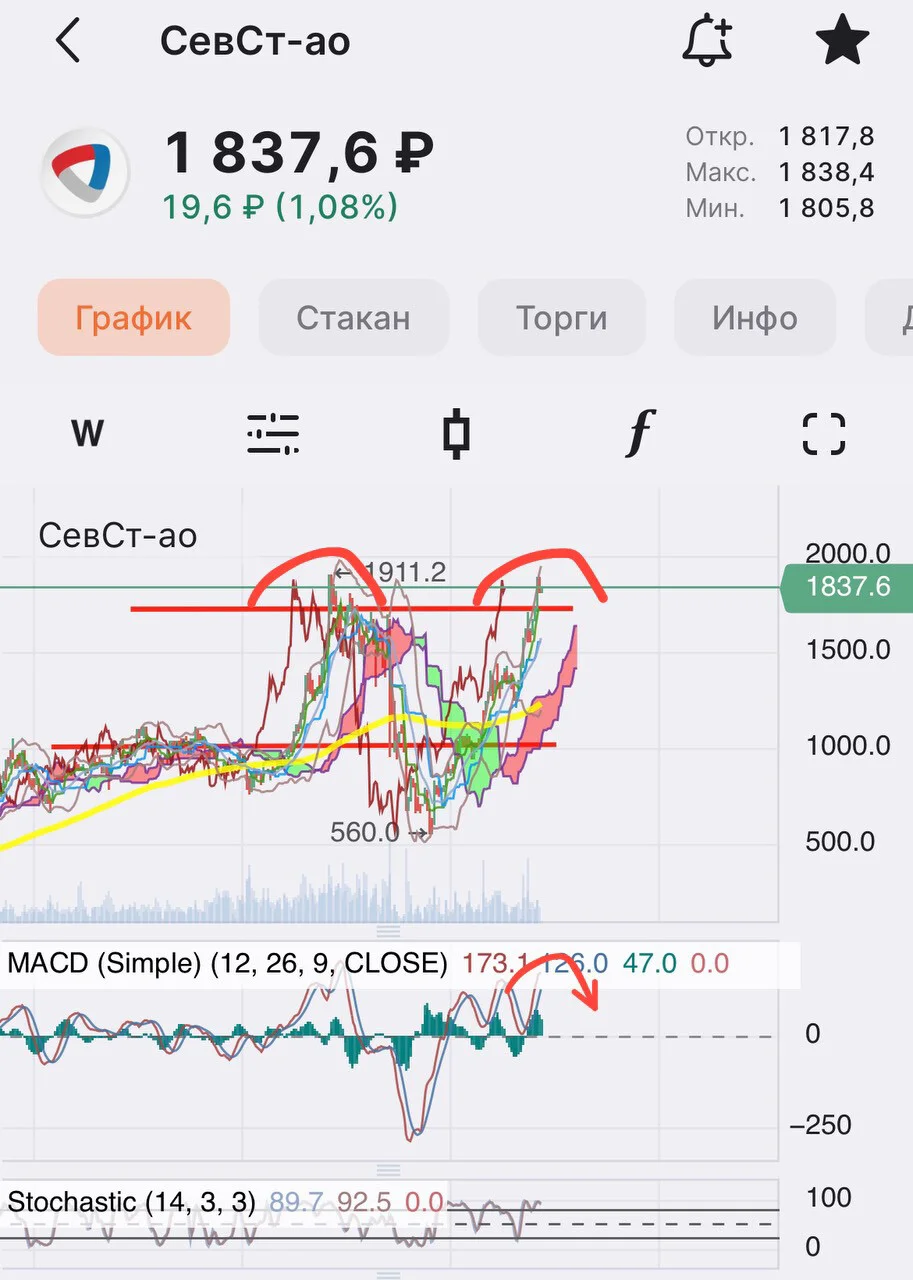The width and height of the screenshot is (913, 1280).
Task: Go back using the left arrow
Action: tap(68, 42)
